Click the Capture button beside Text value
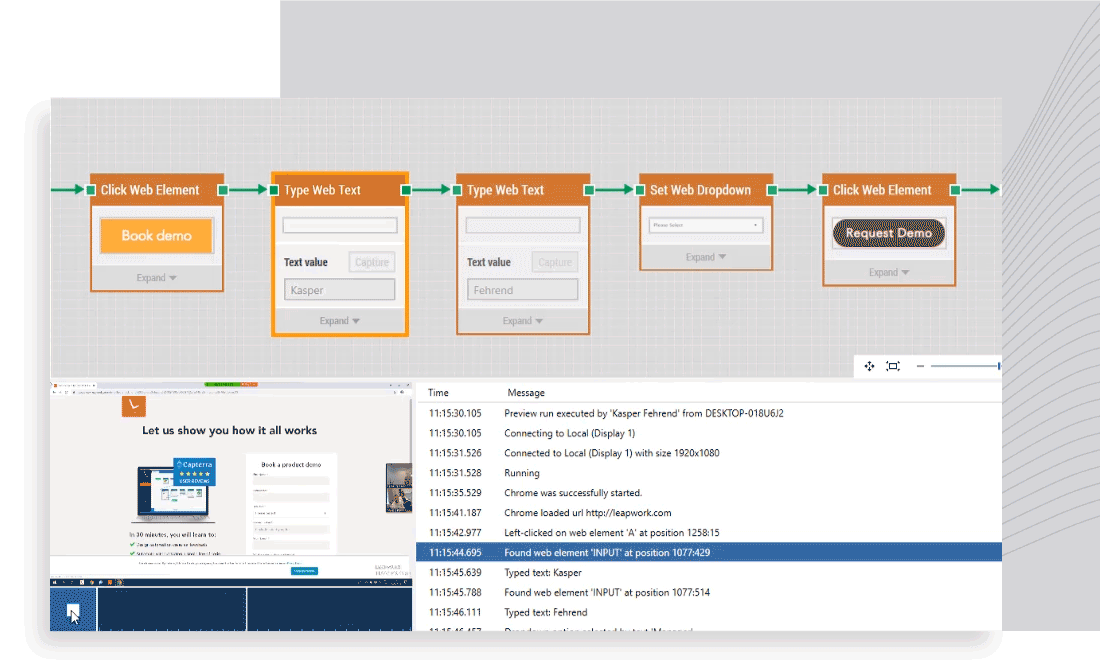This screenshot has width=1100, height=660. [371, 261]
